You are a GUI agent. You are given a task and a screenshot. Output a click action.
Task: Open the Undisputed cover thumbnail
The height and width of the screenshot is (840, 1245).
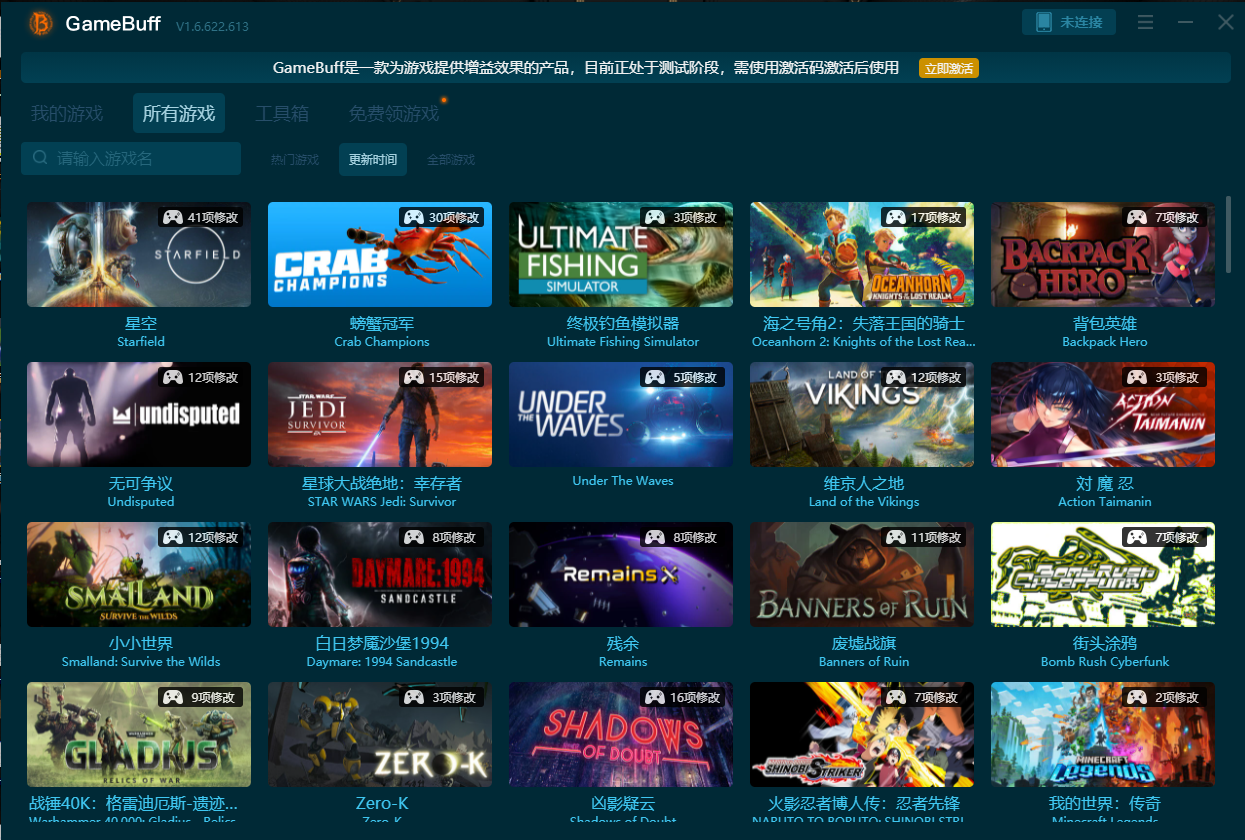click(x=139, y=415)
